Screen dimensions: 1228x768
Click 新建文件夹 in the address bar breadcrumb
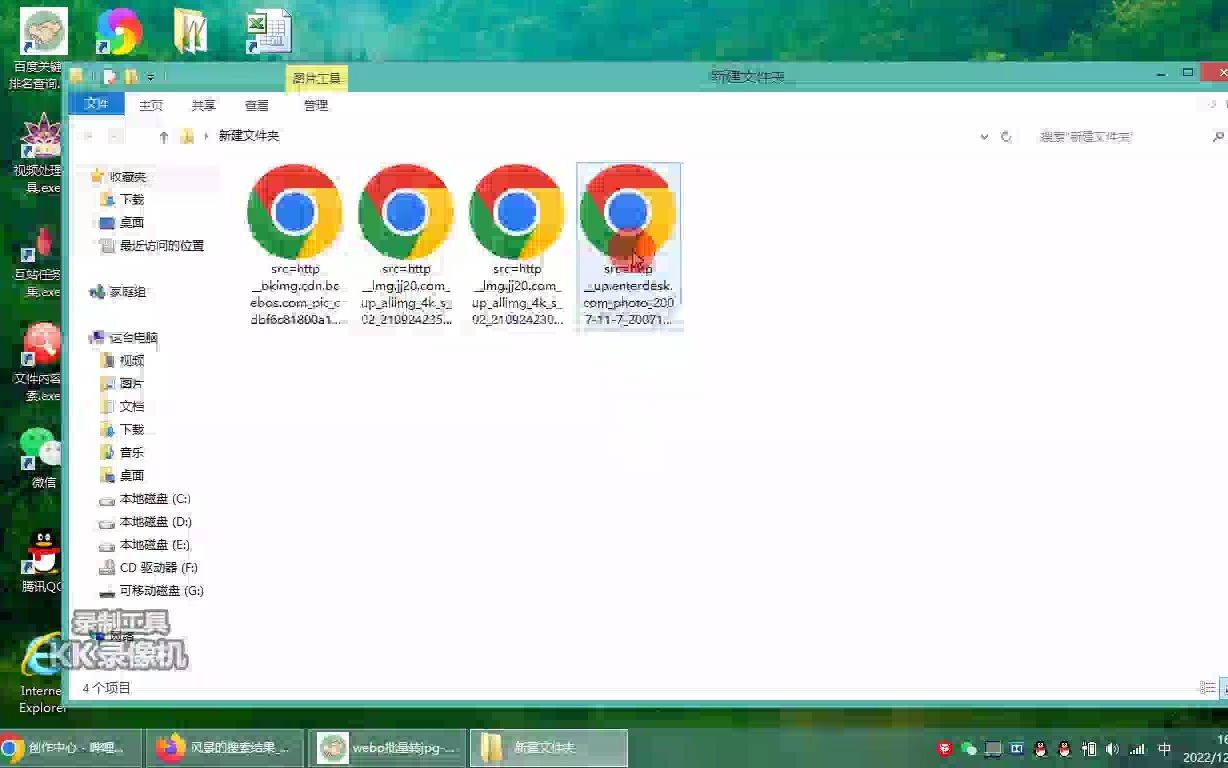pyautogui.click(x=252, y=135)
